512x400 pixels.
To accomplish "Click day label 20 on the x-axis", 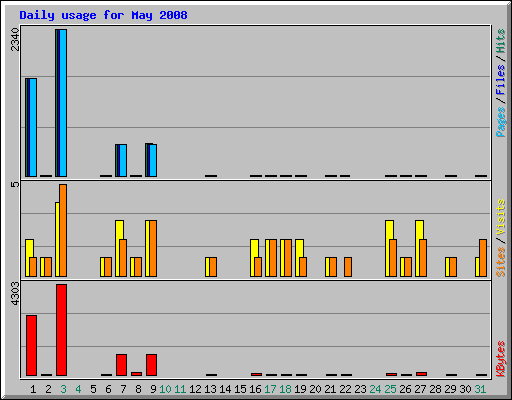I will point(315,389).
